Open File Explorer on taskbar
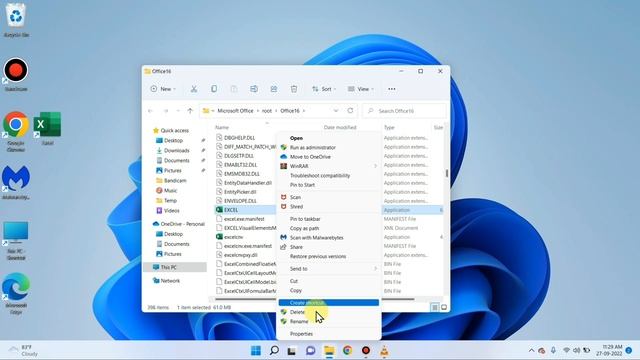Screen dimensions: 640x360 (329, 351)
